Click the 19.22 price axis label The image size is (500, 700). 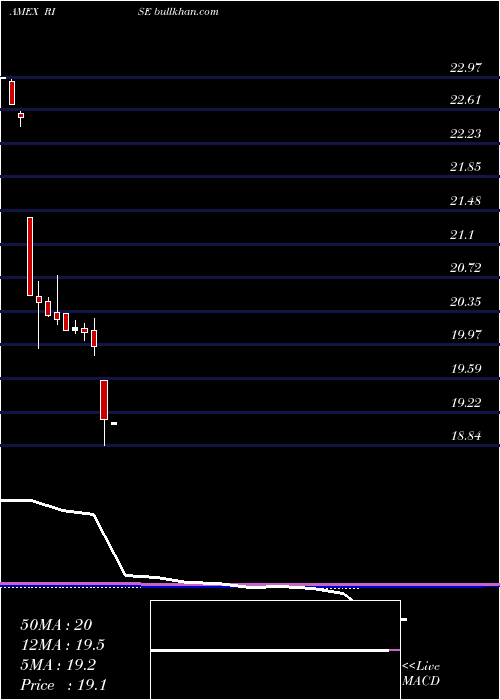tap(466, 403)
